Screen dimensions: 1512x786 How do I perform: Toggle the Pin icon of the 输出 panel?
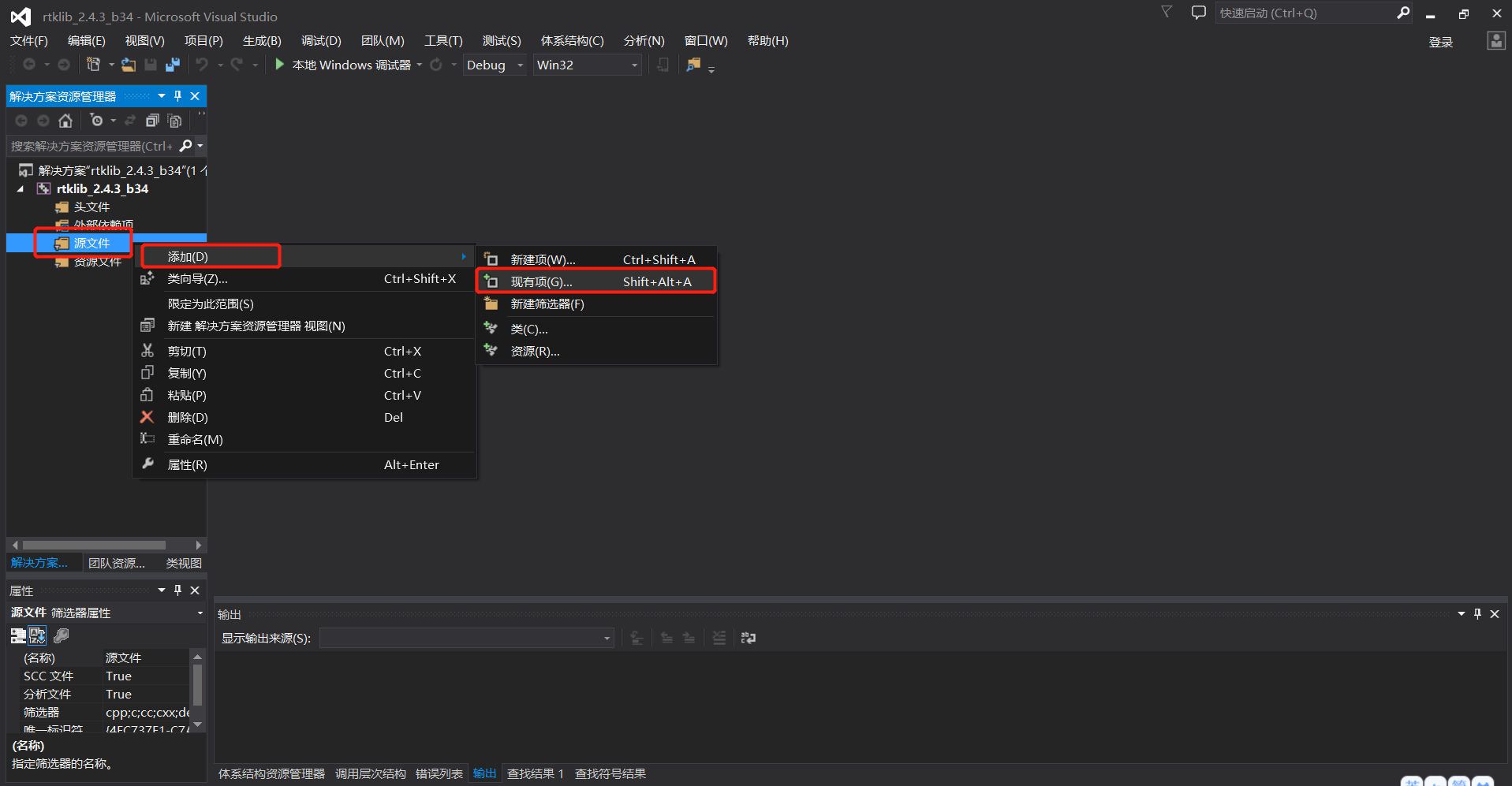click(1477, 614)
